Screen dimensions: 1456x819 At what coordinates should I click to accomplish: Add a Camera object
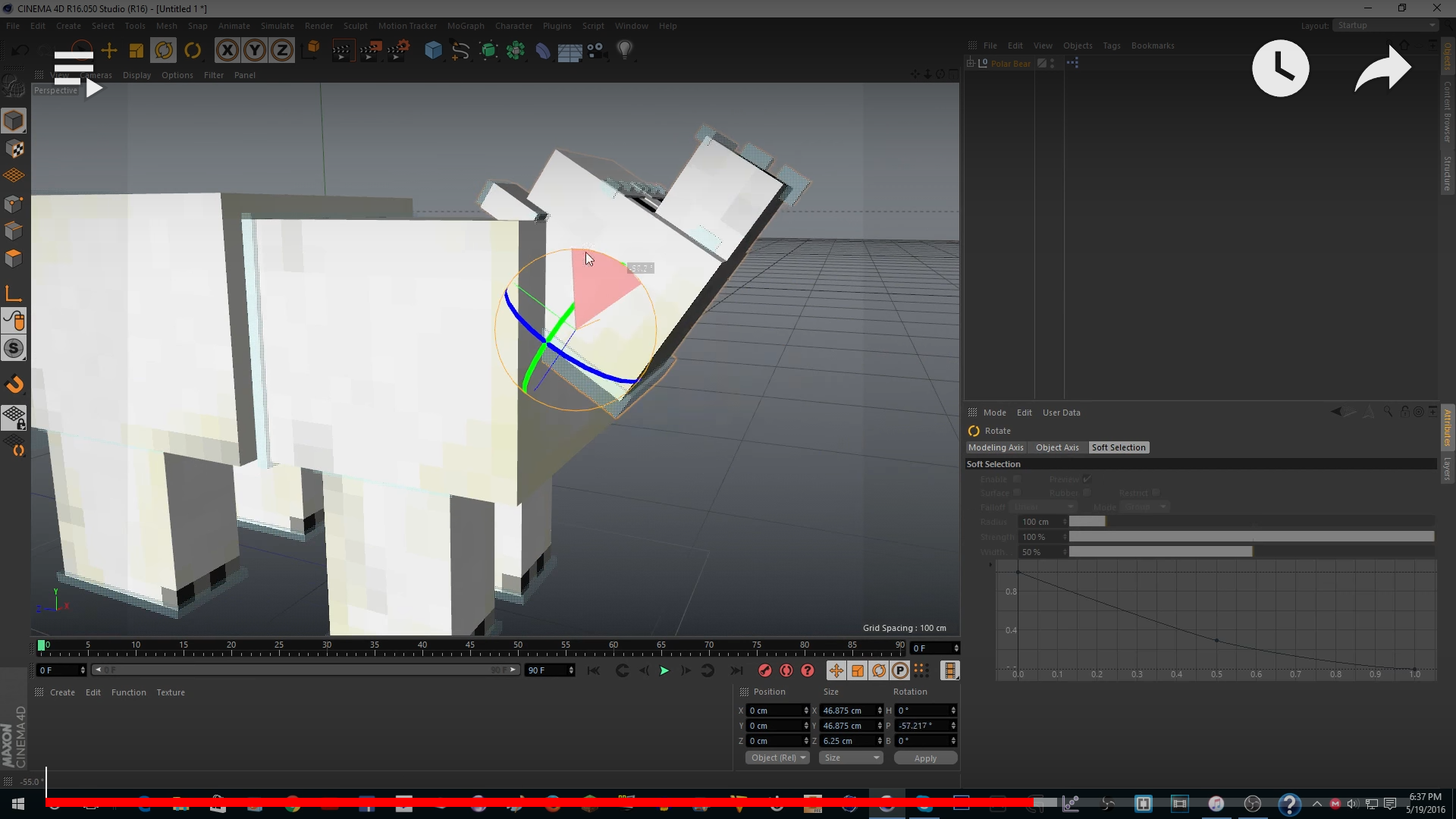597,51
